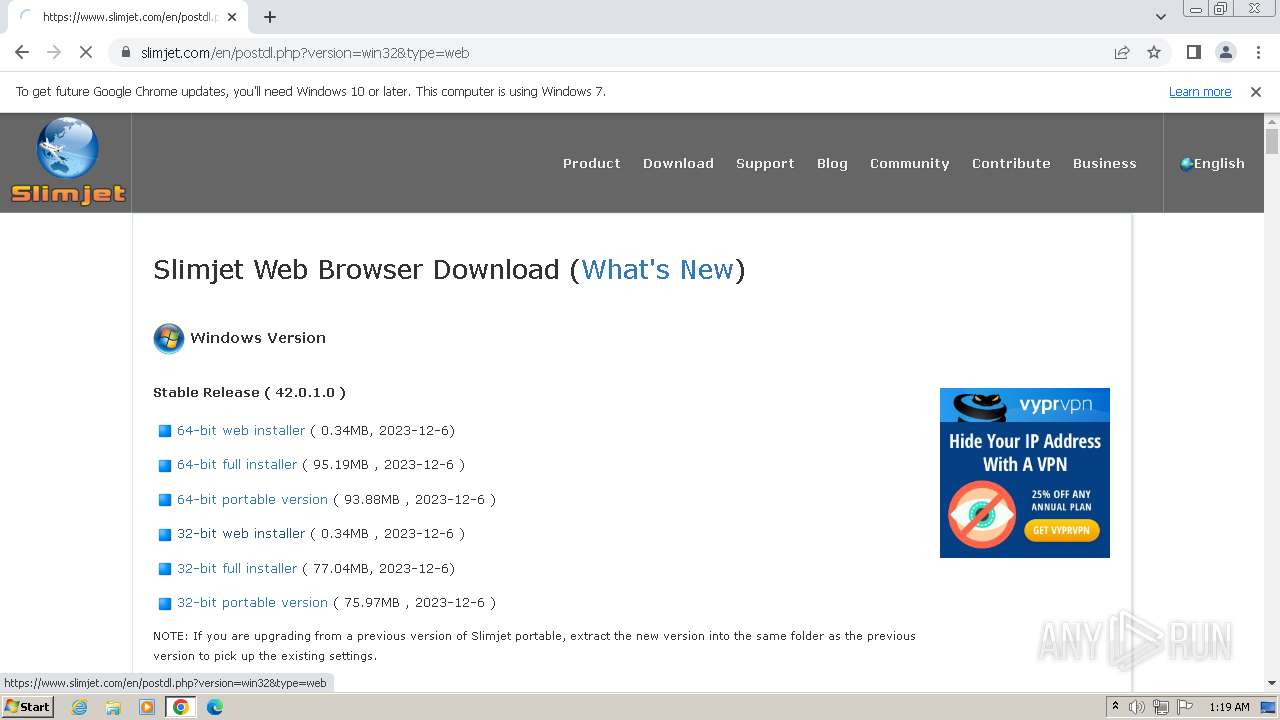
Task: Open Internet Explorer from taskbar
Action: pyautogui.click(x=79, y=707)
